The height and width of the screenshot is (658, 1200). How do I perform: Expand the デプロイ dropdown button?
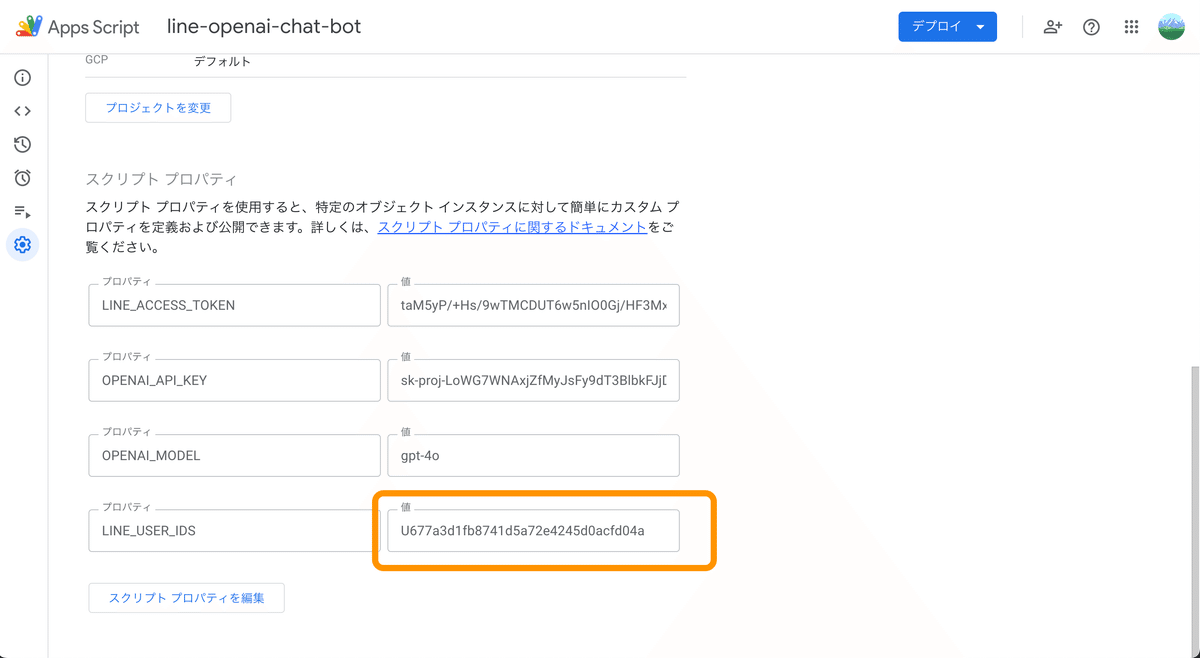[x=947, y=27]
